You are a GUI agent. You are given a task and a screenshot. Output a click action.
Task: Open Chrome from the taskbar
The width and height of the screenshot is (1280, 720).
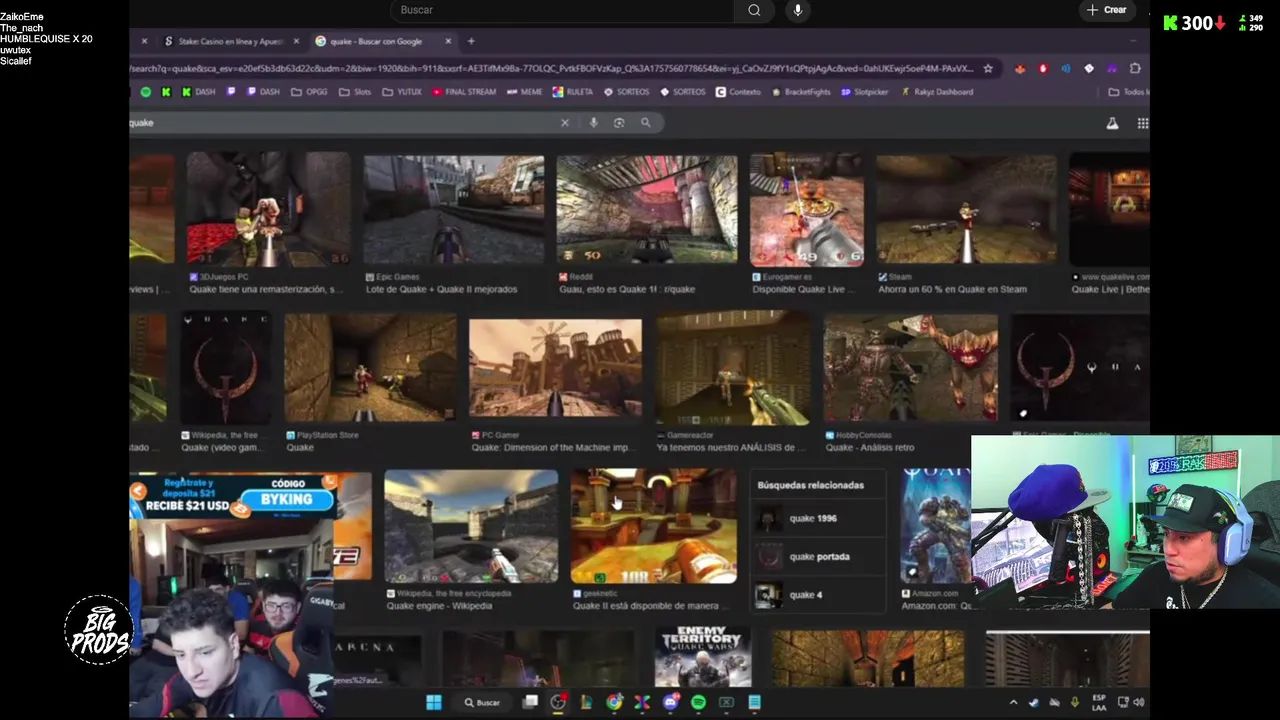click(x=614, y=702)
